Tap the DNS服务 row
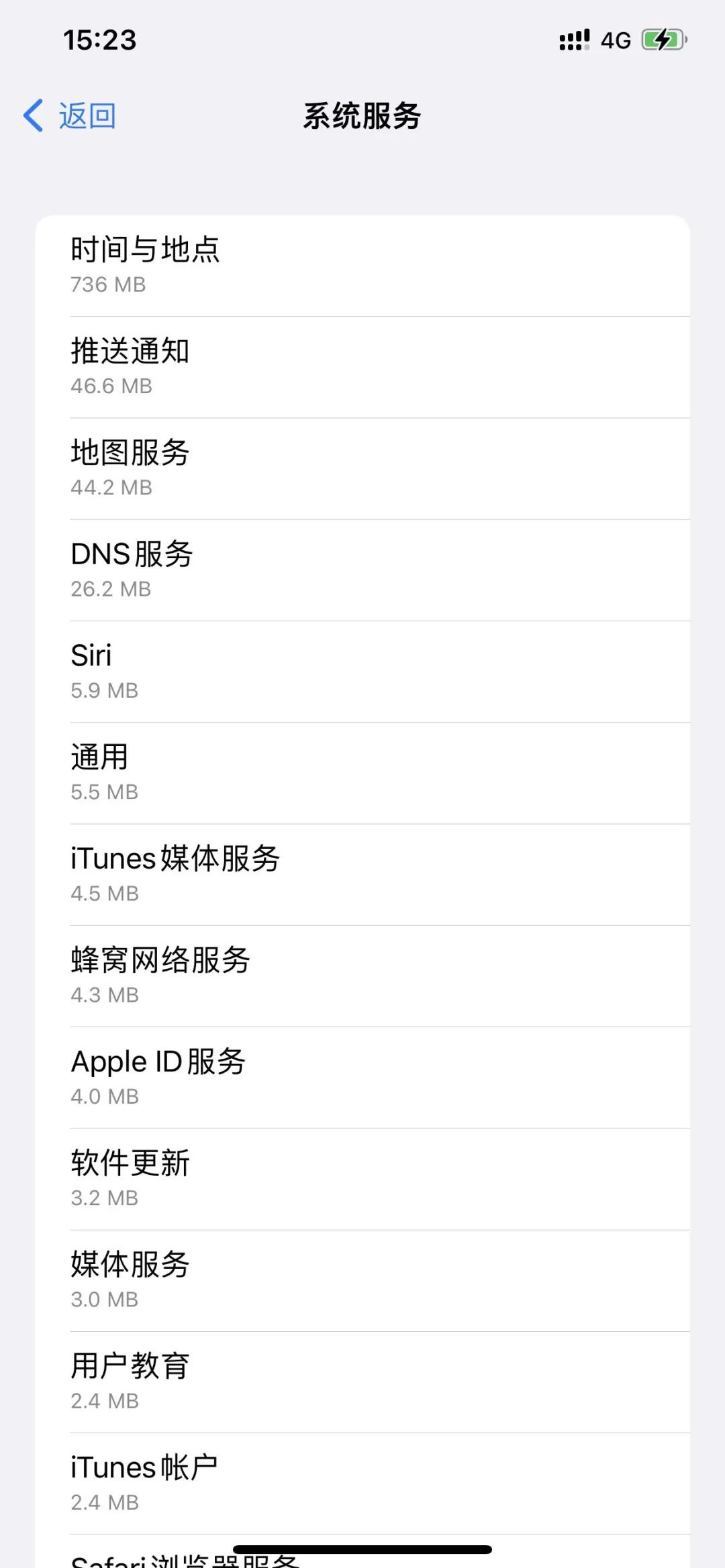 point(362,570)
